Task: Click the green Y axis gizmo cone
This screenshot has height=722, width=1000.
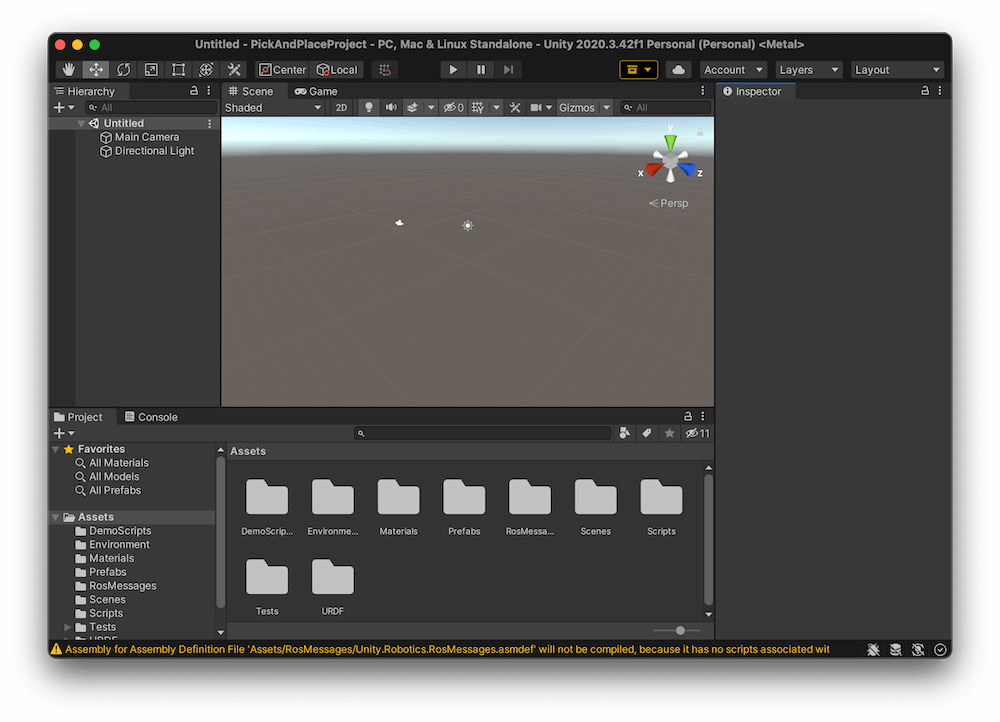Action: (x=670, y=142)
